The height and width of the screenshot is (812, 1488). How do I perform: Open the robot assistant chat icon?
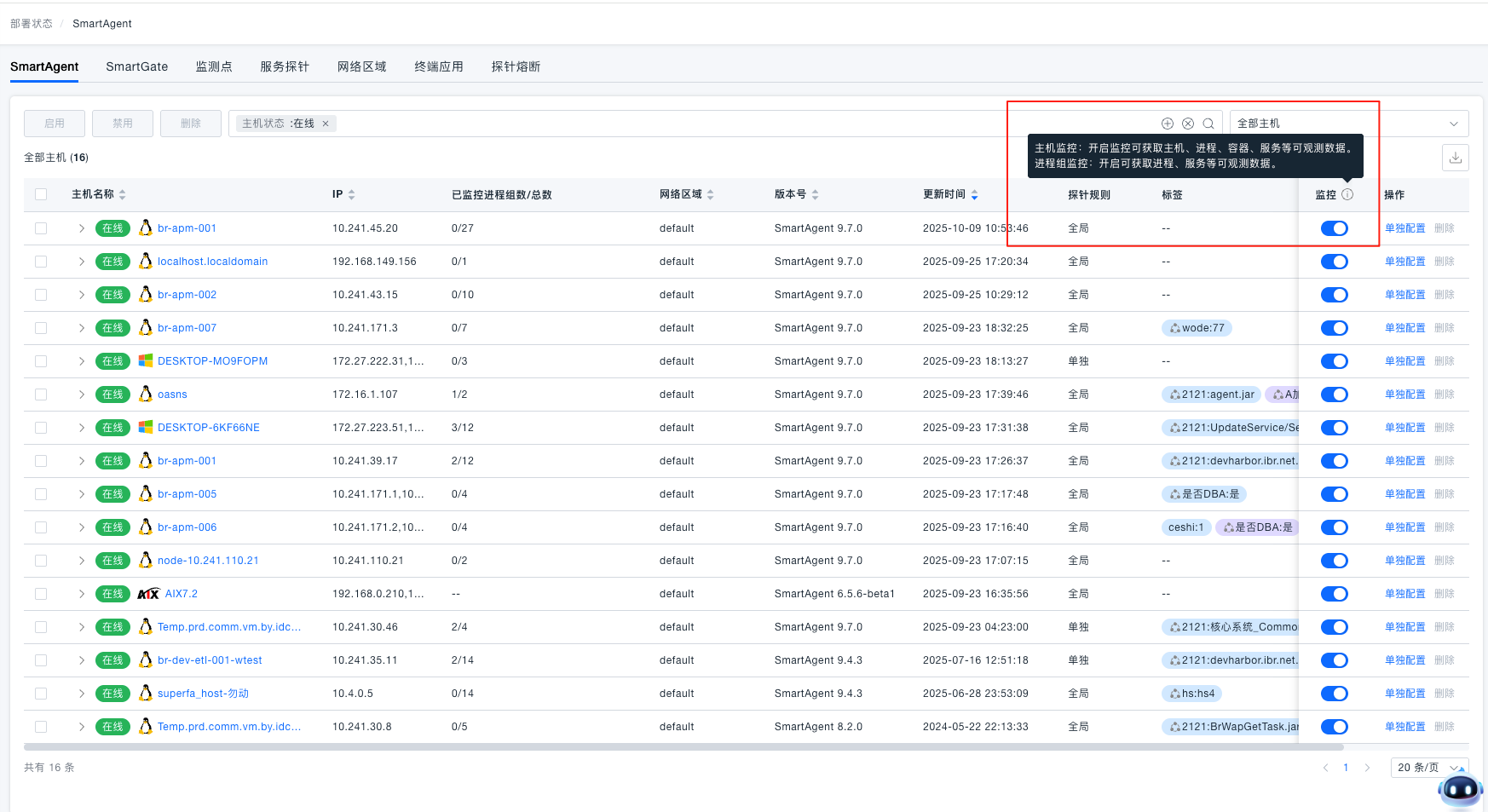(1459, 790)
